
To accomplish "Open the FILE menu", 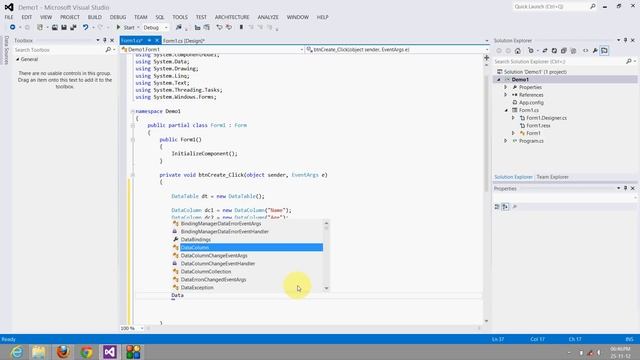I will click(x=9, y=17).
